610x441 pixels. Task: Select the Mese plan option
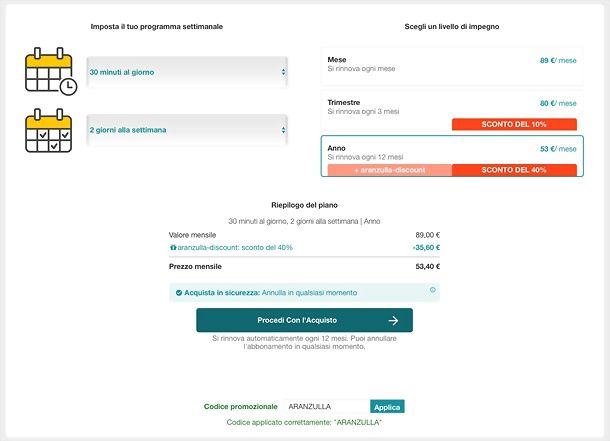click(452, 66)
